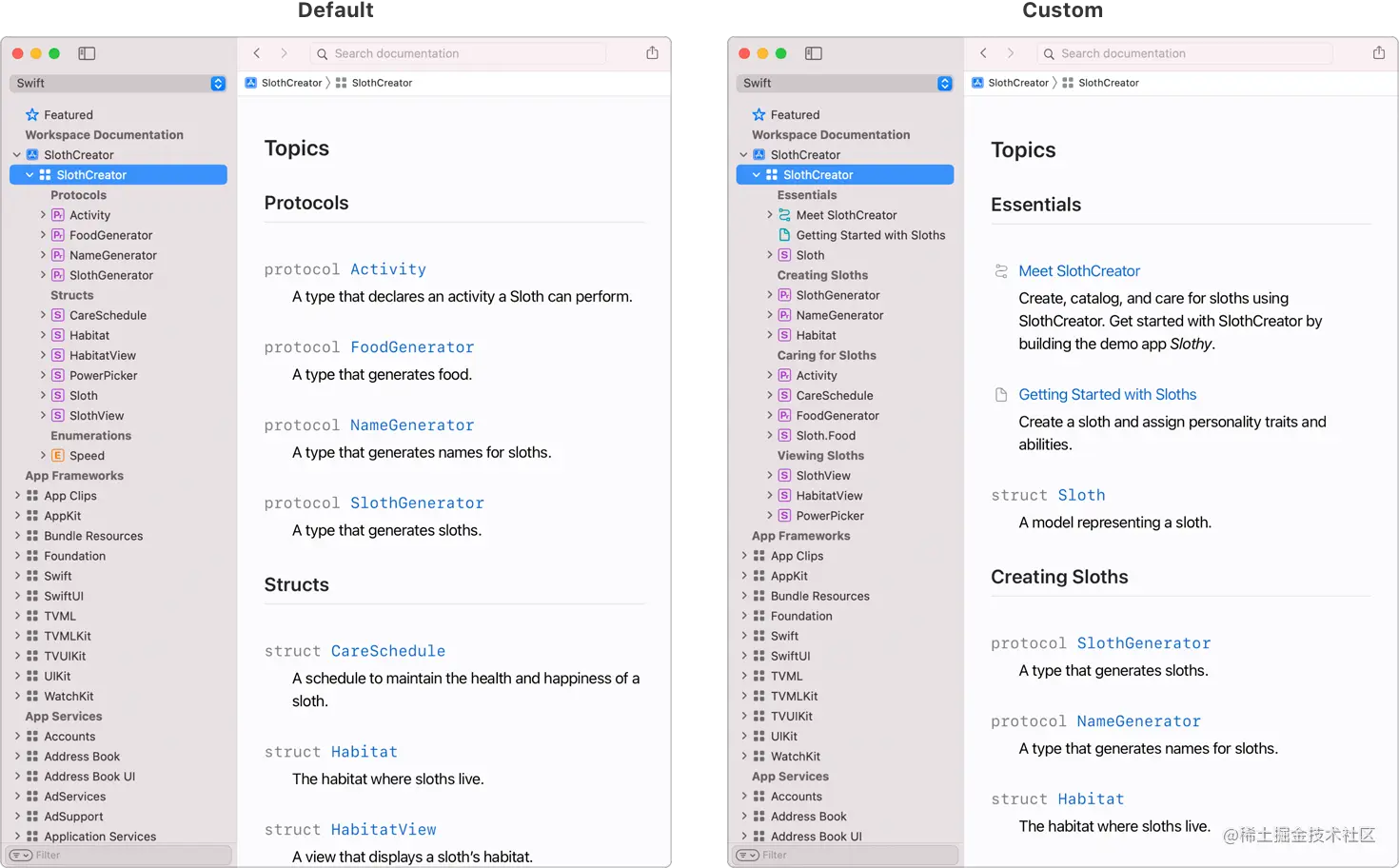Click the Featured star icon in Default sidebar

tap(32, 114)
